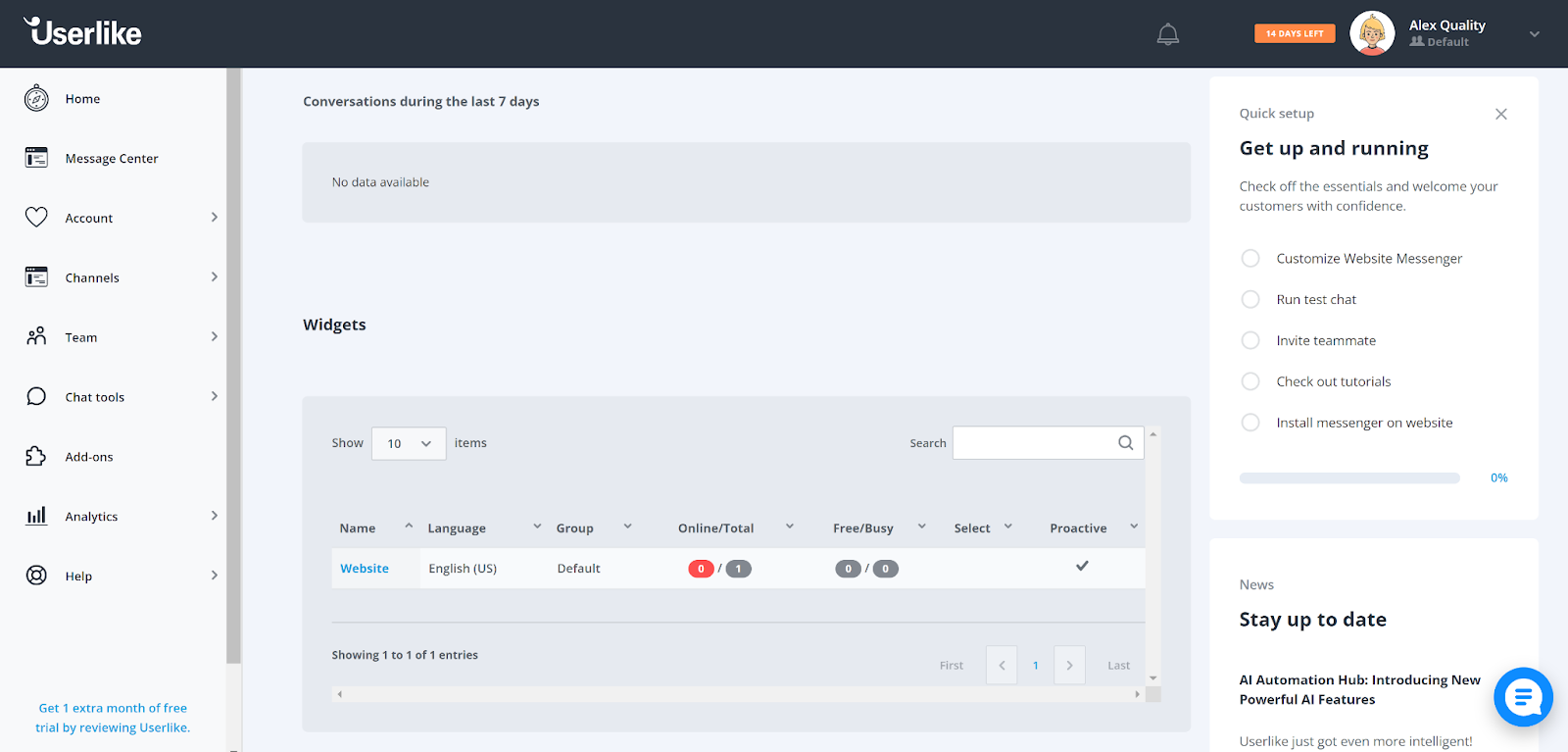The image size is (1568, 752).
Task: Close the Quick setup panel
Action: (x=1500, y=114)
